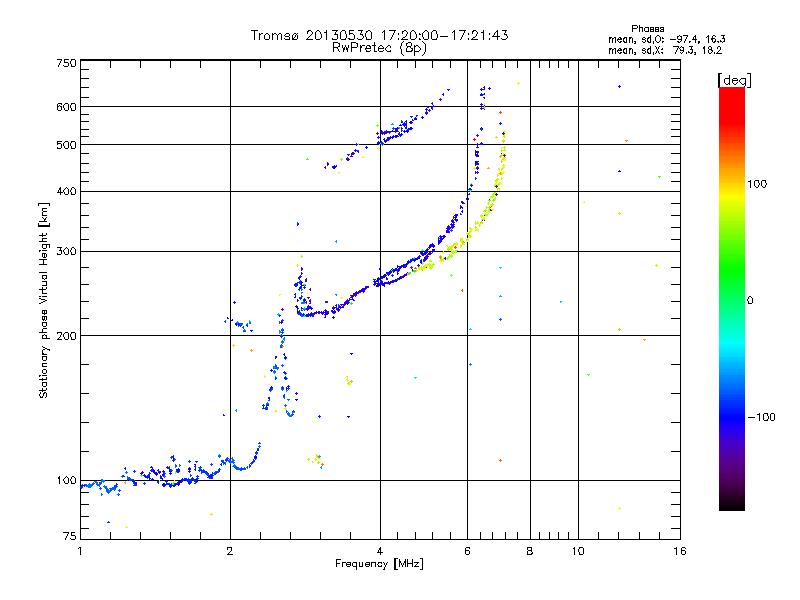Click the '8' x-axis tick label
Screen dimensions: 800x600
530,551
